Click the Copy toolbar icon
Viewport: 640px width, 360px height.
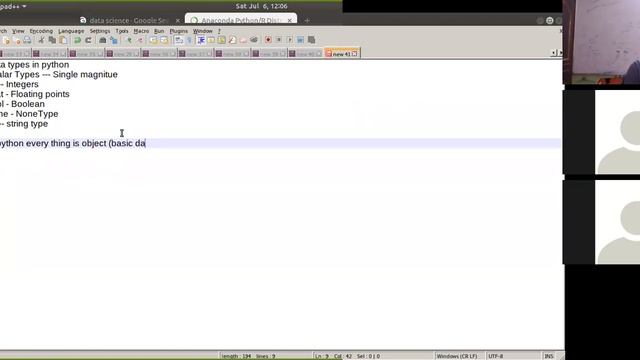(52, 40)
